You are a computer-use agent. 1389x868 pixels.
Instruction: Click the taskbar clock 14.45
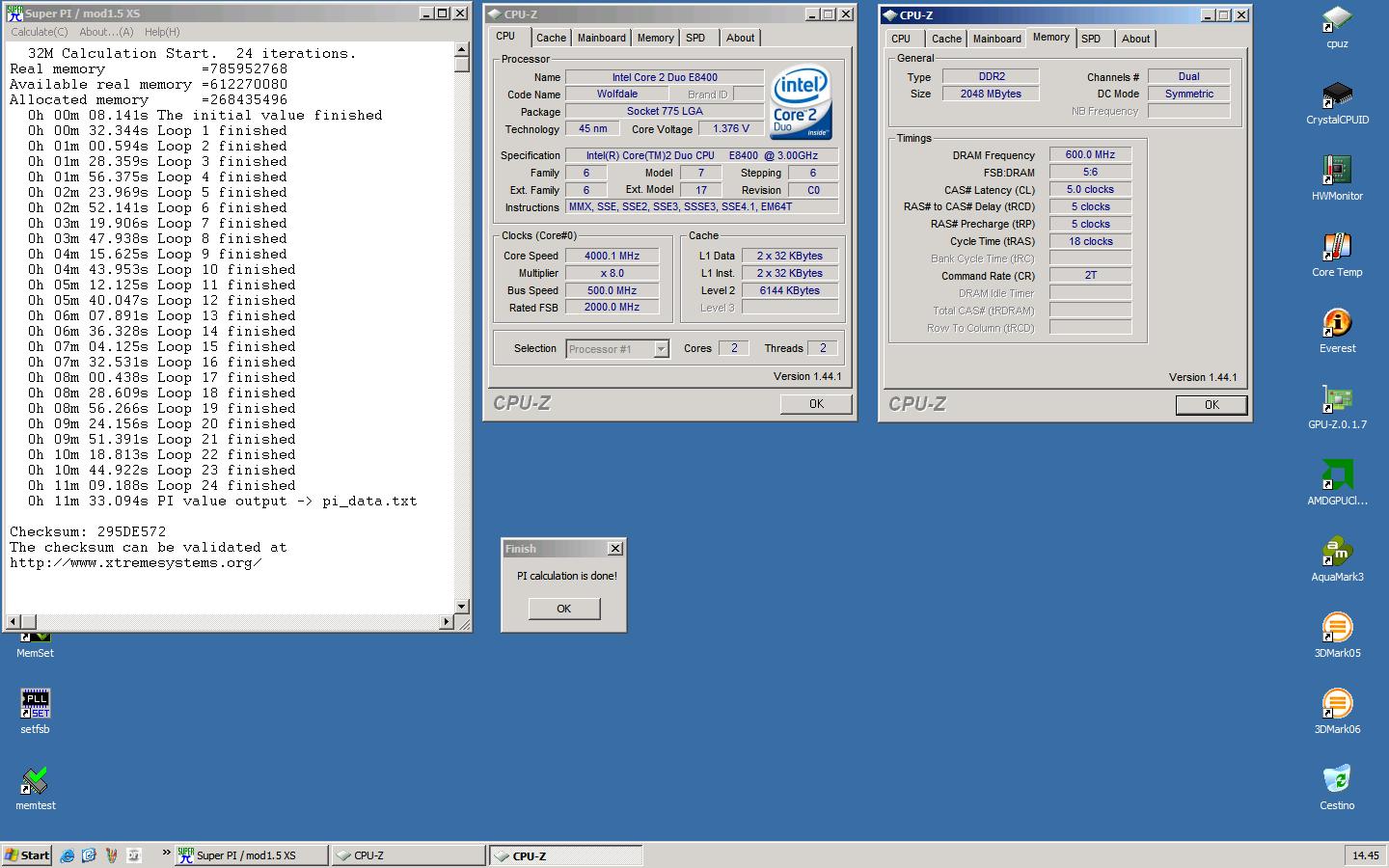(x=1365, y=855)
